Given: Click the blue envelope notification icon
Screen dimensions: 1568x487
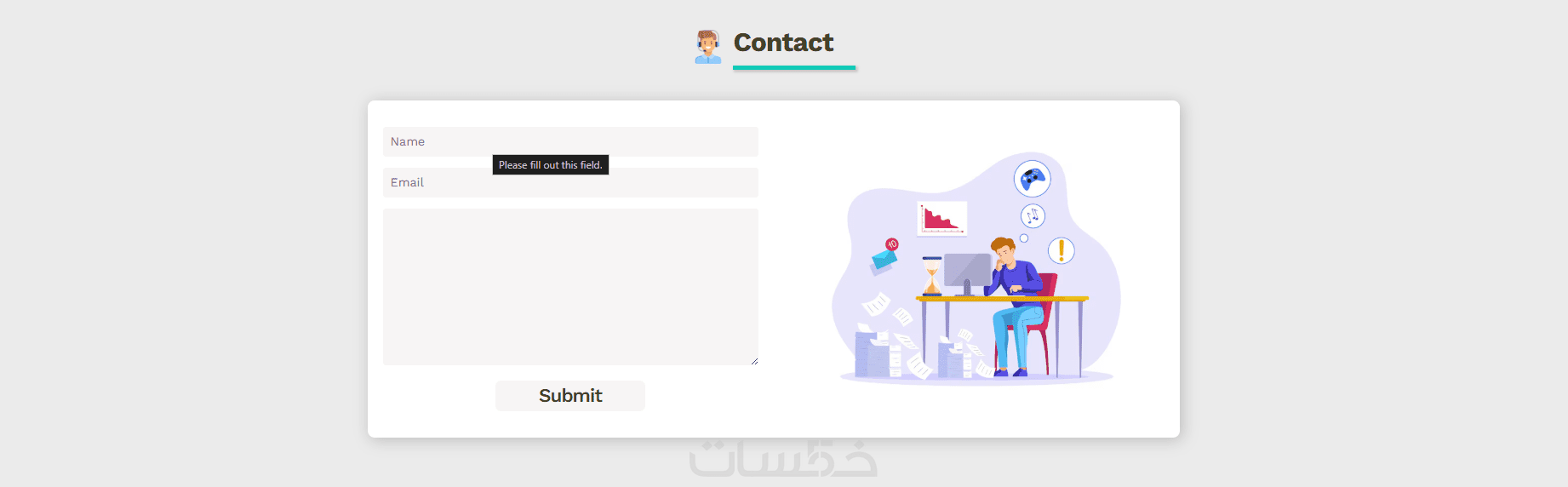Looking at the screenshot, I should click(x=885, y=255).
